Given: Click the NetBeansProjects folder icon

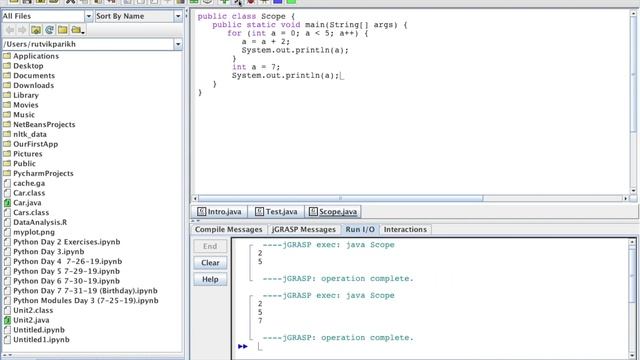Looking at the screenshot, I should click(x=7, y=124).
